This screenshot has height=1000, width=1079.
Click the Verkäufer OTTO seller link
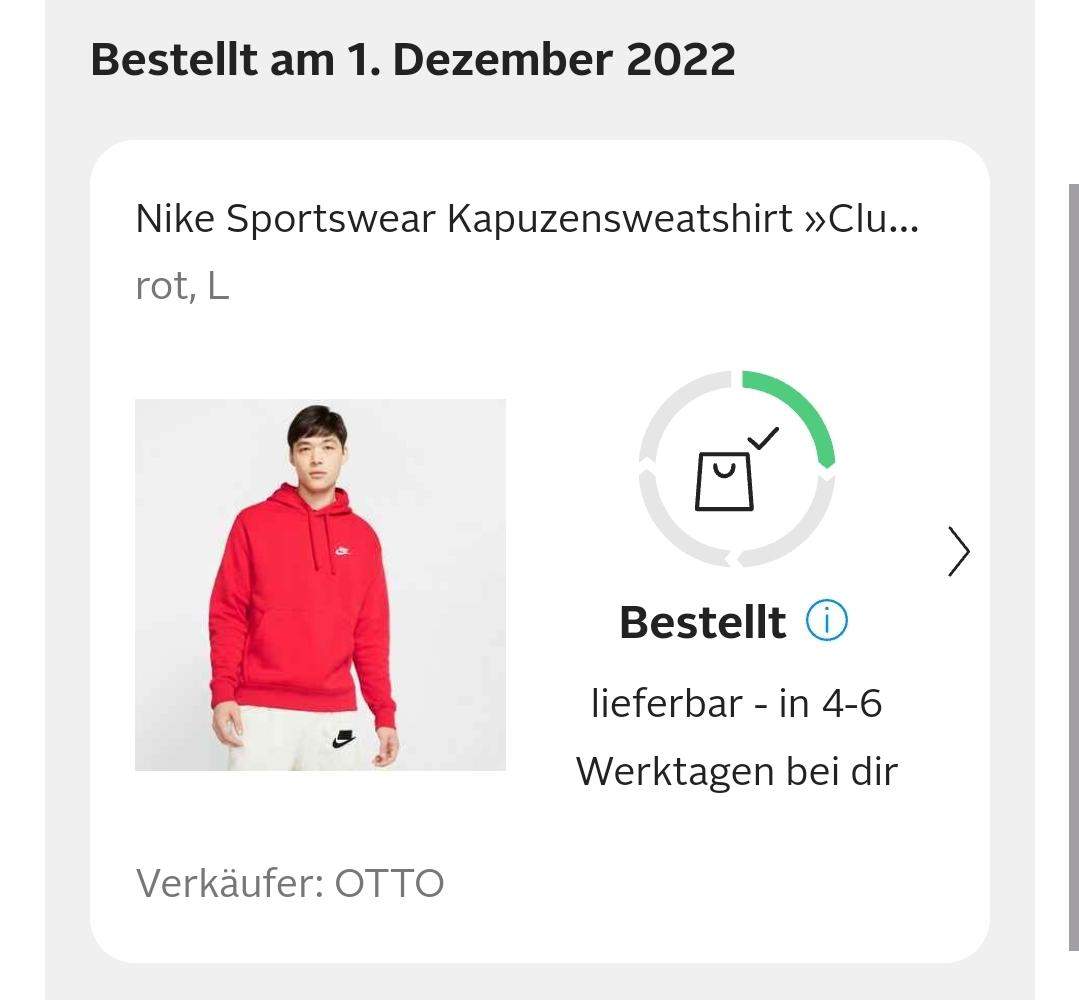pyautogui.click(x=292, y=883)
